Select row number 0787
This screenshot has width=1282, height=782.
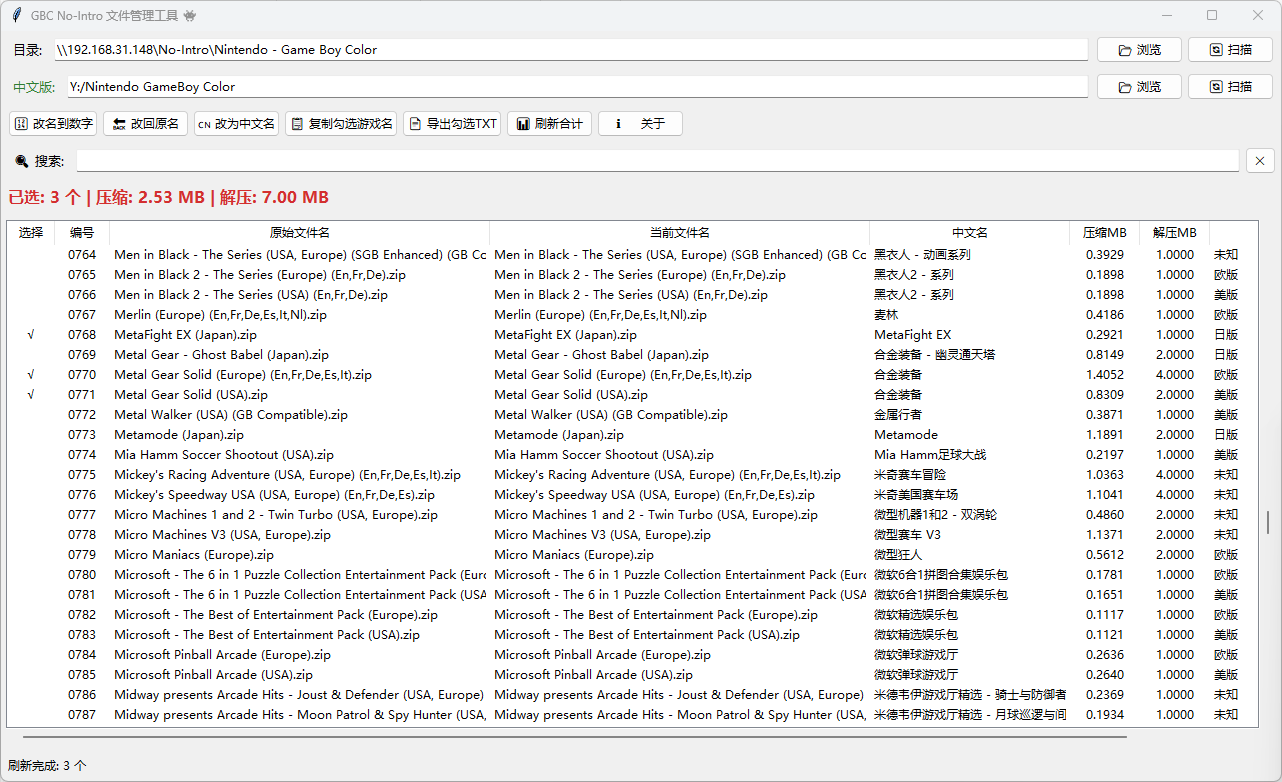coord(82,715)
